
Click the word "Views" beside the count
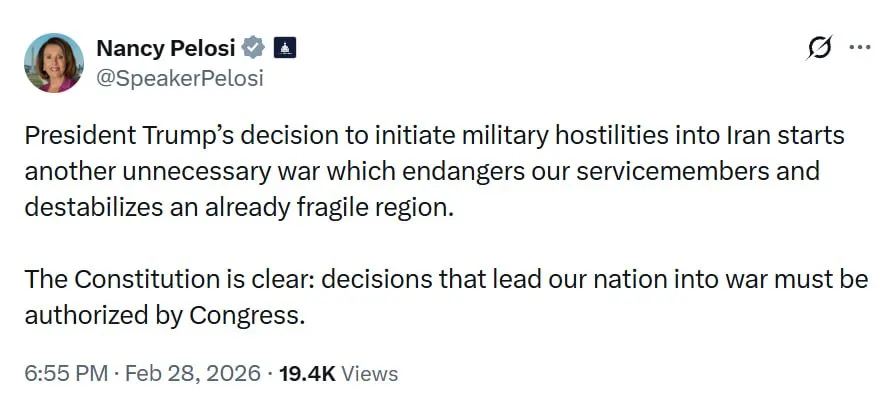369,374
